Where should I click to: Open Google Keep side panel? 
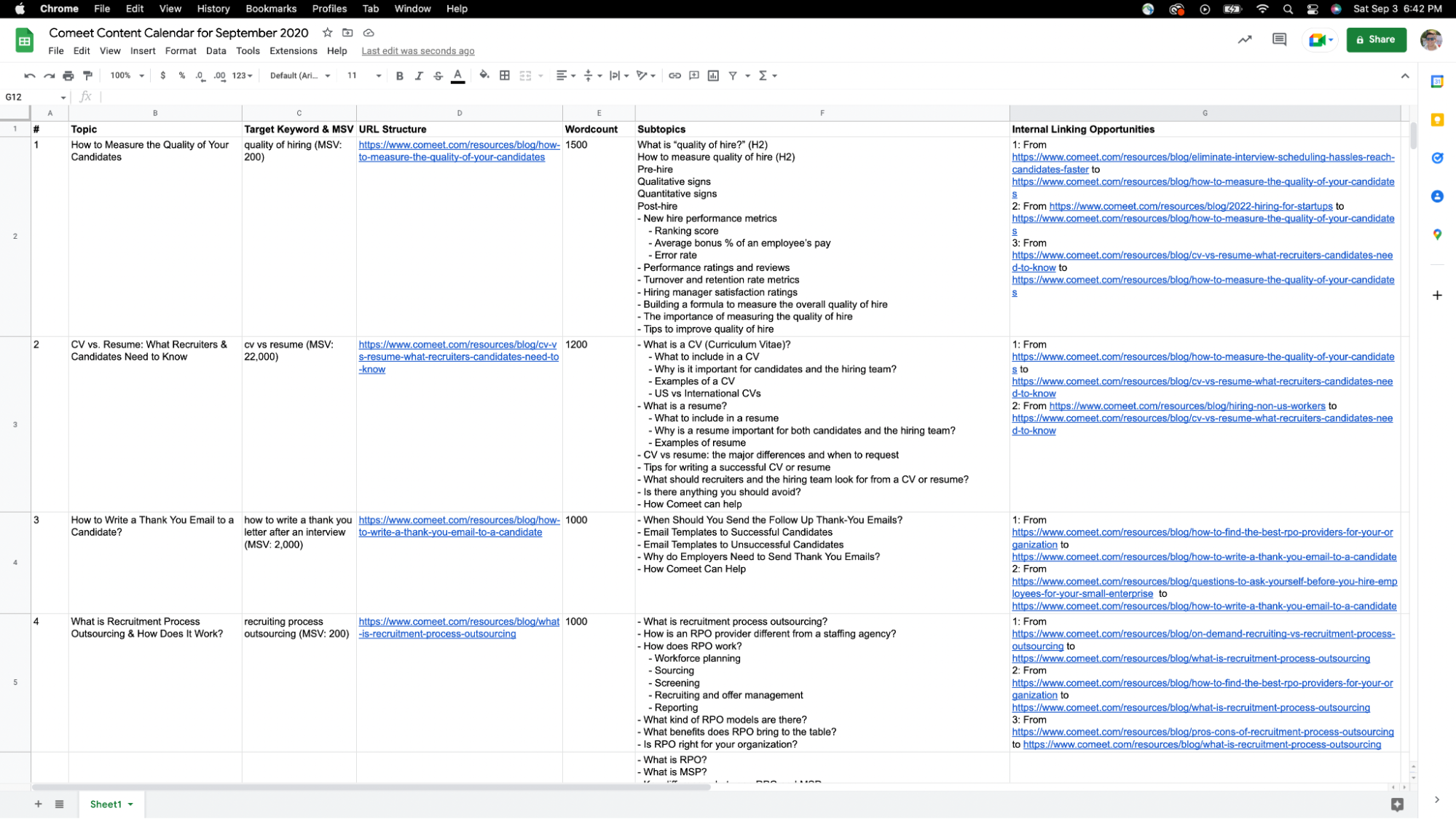pos(1437,120)
